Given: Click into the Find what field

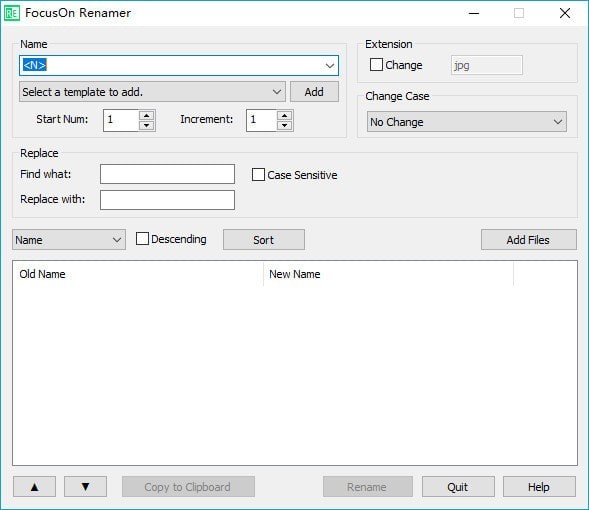Looking at the screenshot, I should tap(168, 174).
